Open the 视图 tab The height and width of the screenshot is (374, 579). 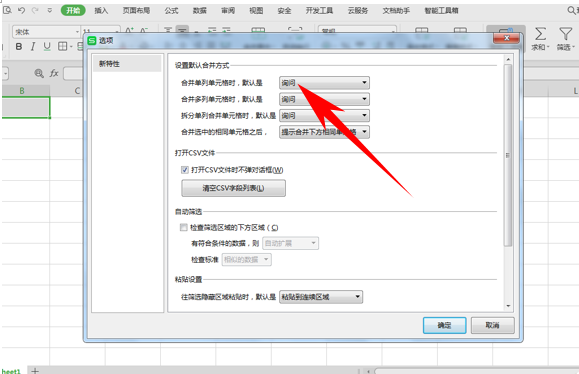point(256,11)
